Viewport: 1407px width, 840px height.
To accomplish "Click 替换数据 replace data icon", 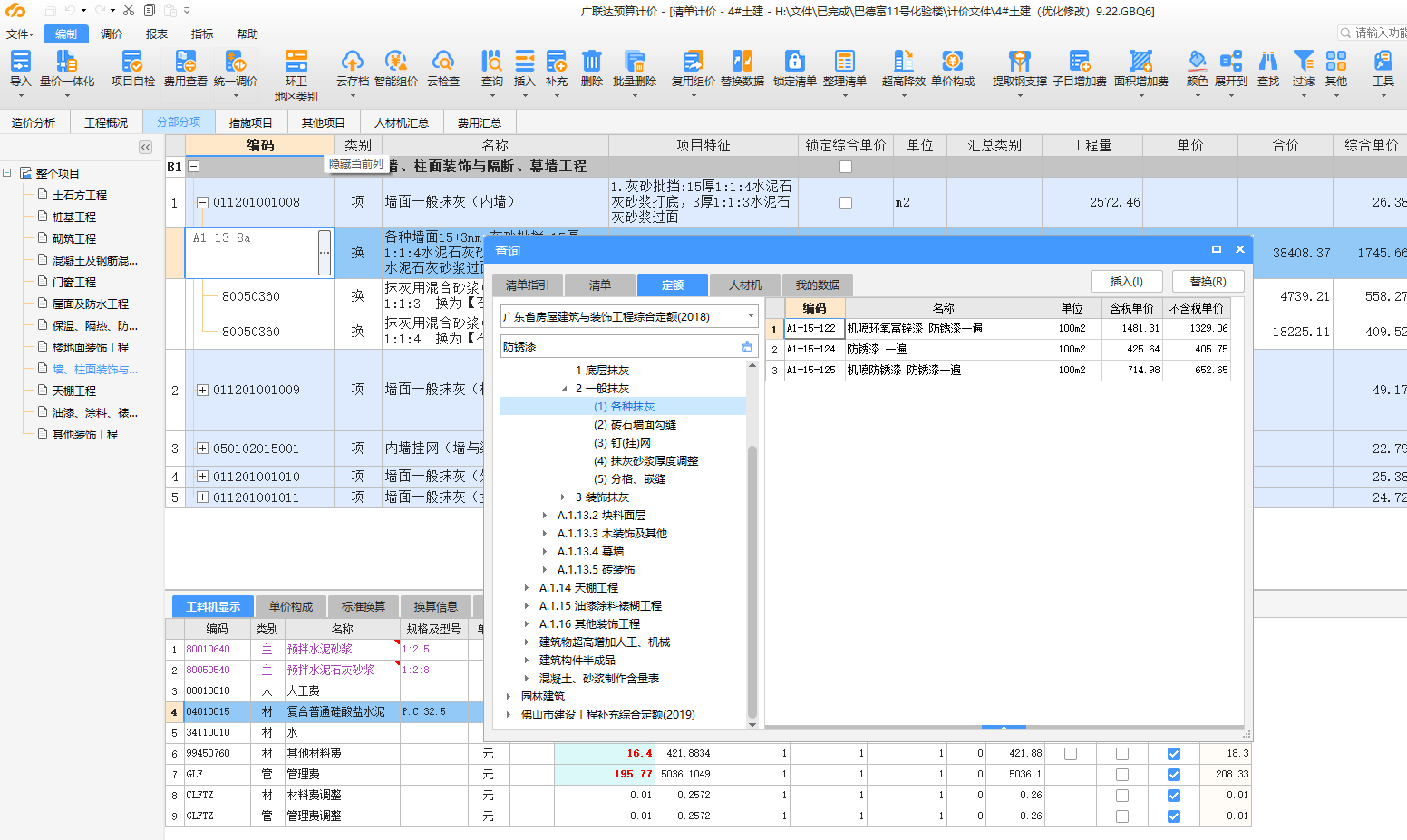I will pyautogui.click(x=742, y=62).
